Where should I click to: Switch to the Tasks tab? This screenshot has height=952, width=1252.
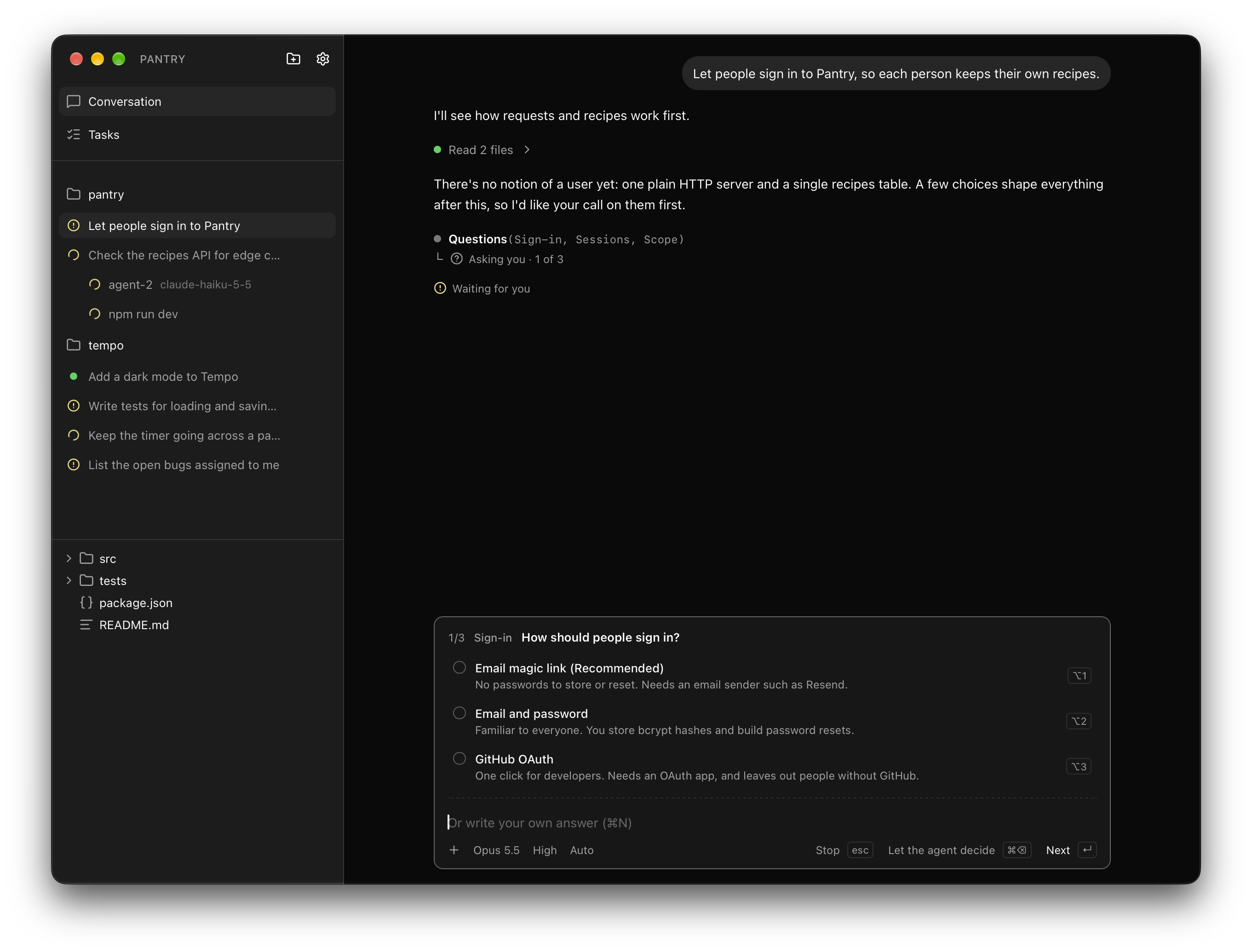(197, 134)
